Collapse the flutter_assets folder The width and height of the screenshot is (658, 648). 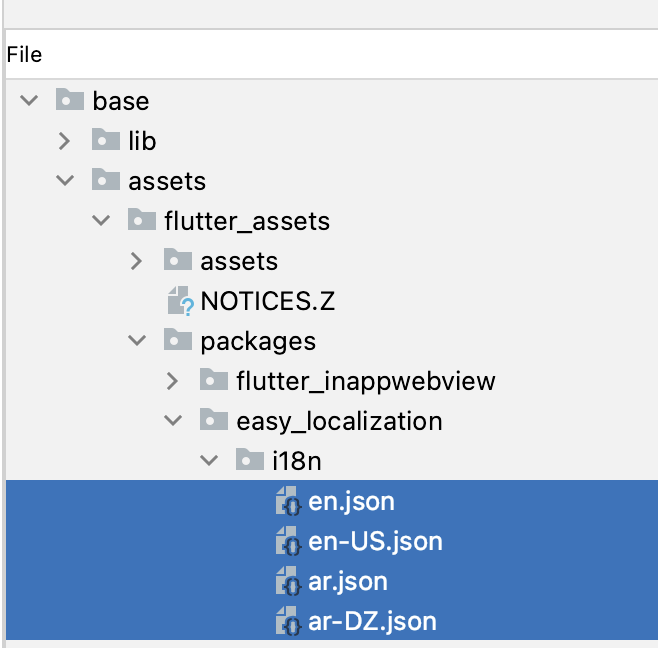101,220
